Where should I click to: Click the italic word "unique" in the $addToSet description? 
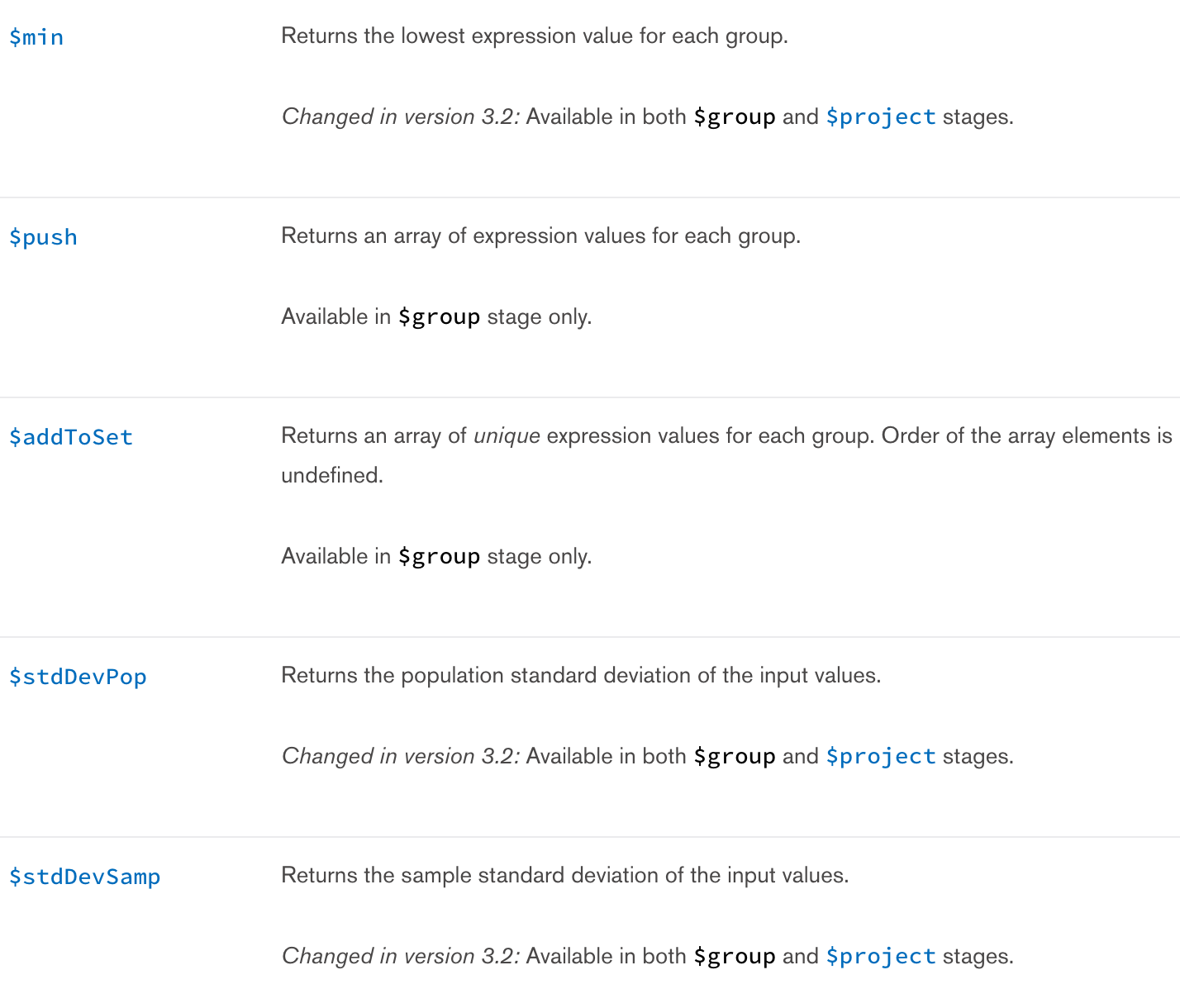pos(507,436)
